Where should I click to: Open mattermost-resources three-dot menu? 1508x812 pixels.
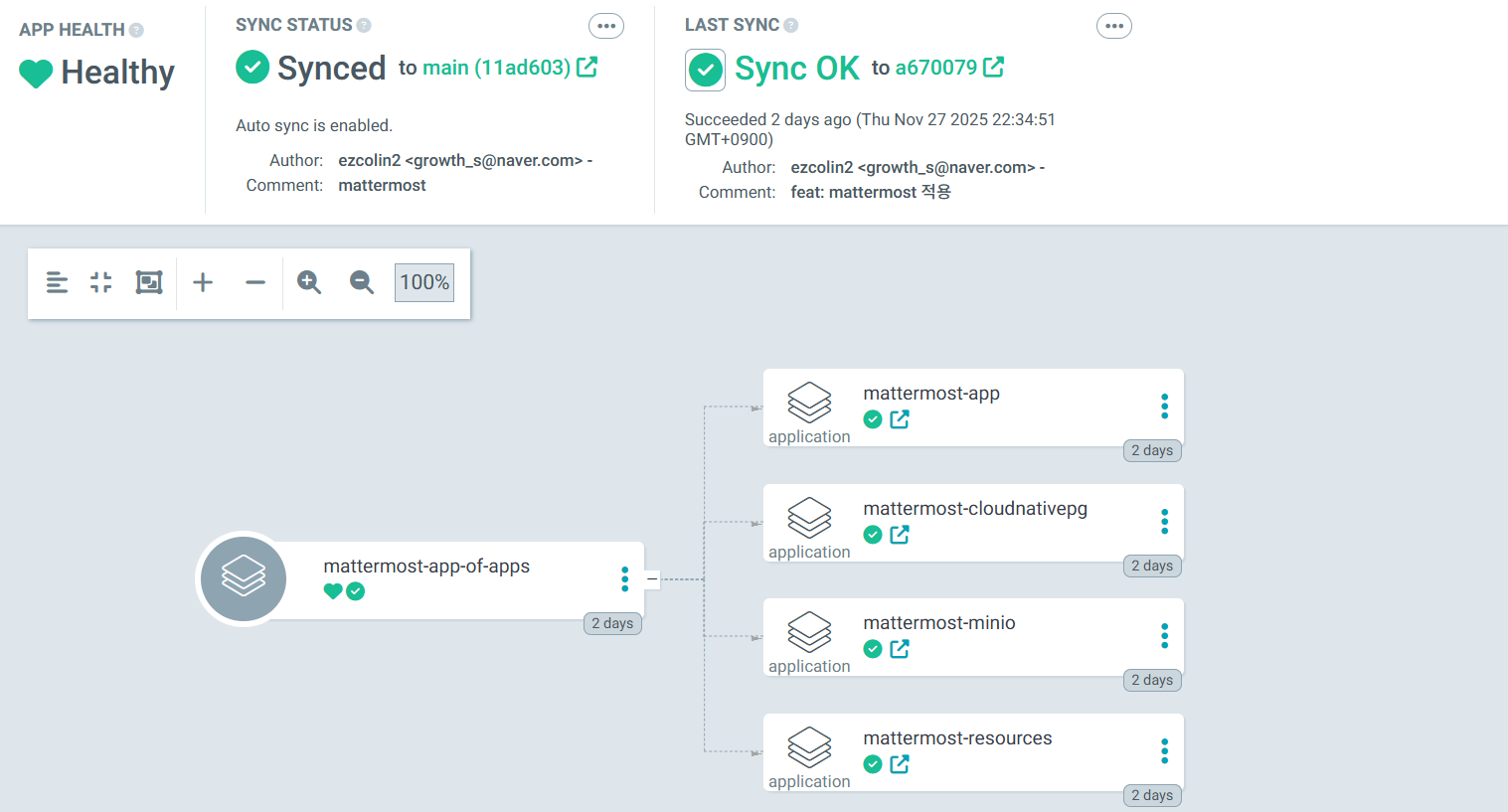click(x=1164, y=750)
